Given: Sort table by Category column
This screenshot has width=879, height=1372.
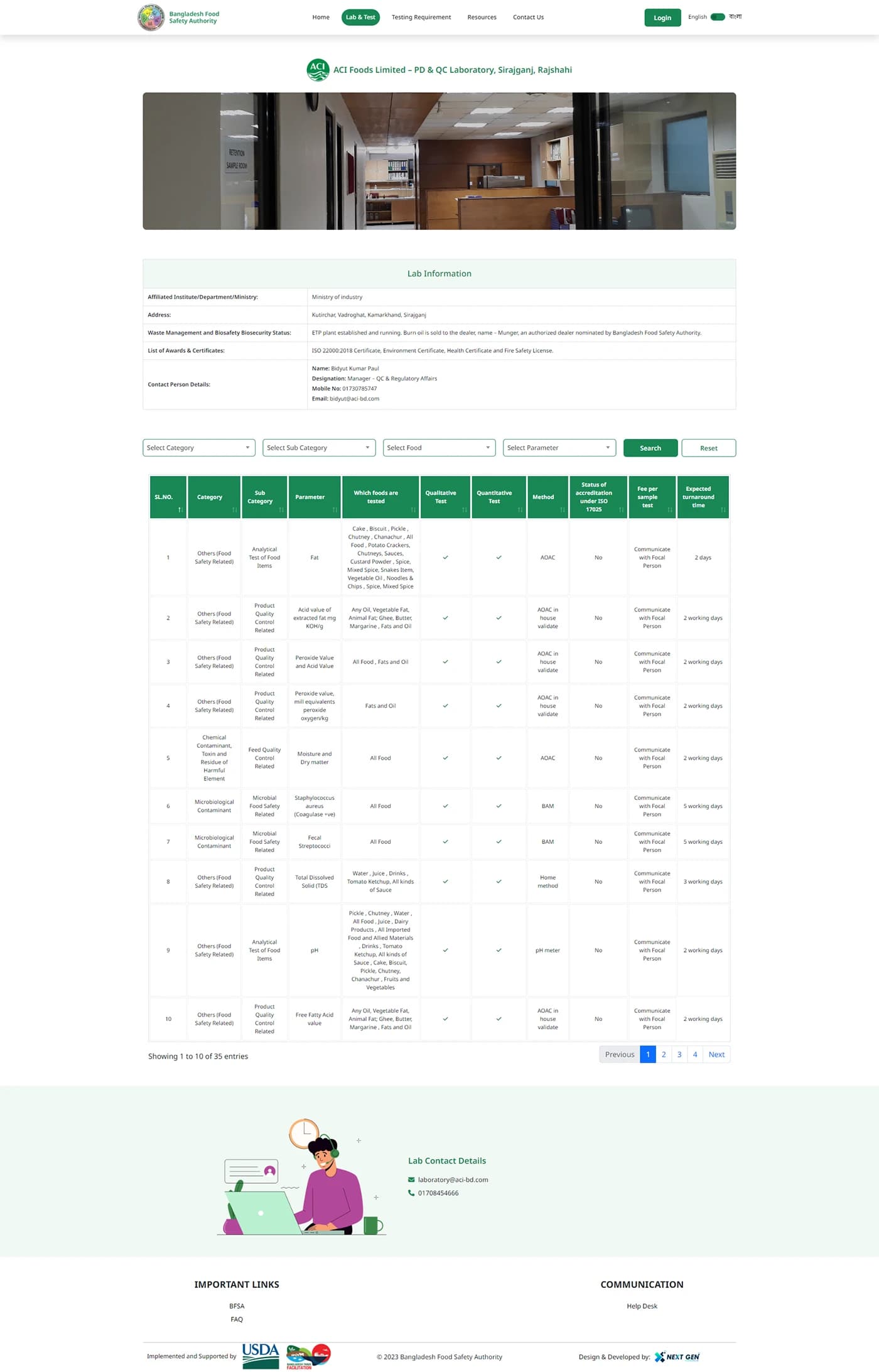Looking at the screenshot, I should point(234,509).
